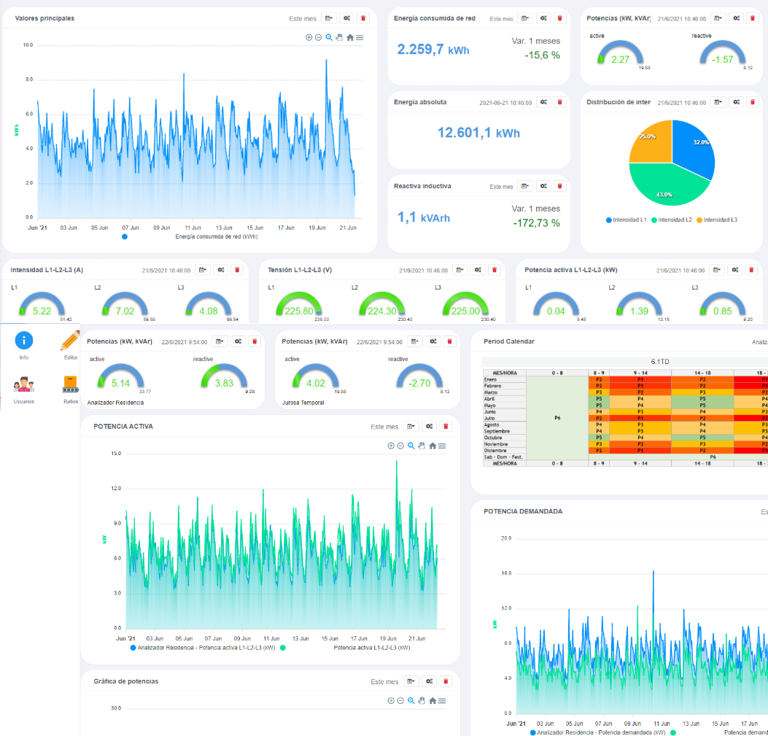This screenshot has height=736, width=768.
Task: Click the Editar pencil icon
Action: (70, 341)
